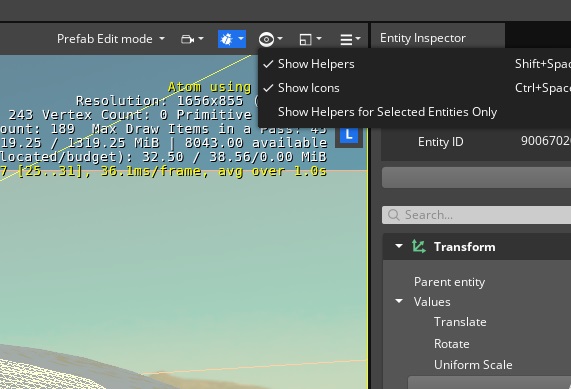Screen dimensions: 571x389
Task: Click the Translate property label
Action: pos(460,322)
